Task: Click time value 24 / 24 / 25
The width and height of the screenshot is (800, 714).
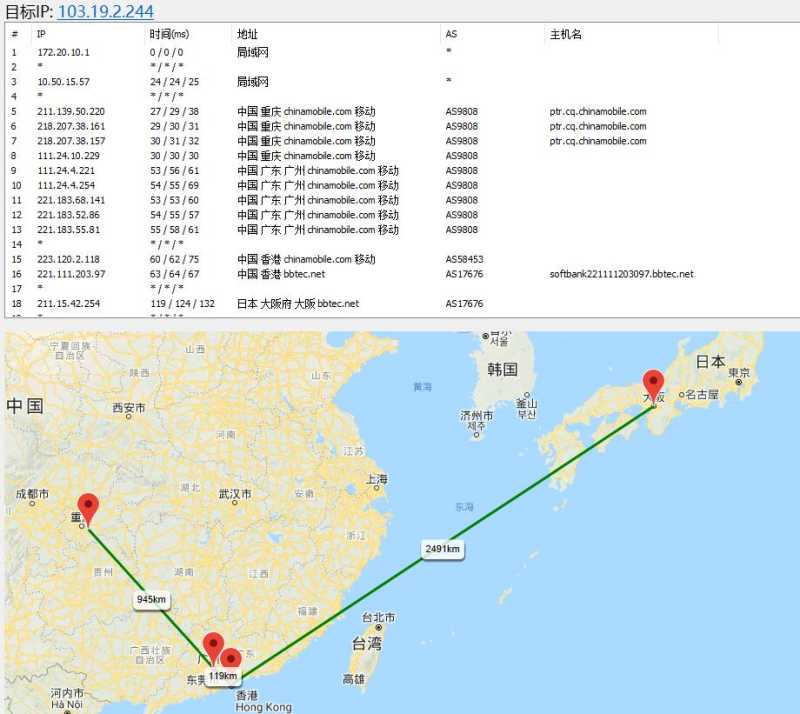Action: (x=174, y=82)
